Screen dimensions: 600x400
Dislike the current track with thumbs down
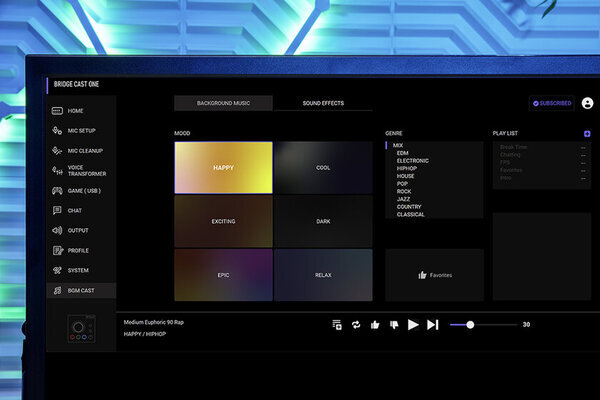click(x=393, y=324)
